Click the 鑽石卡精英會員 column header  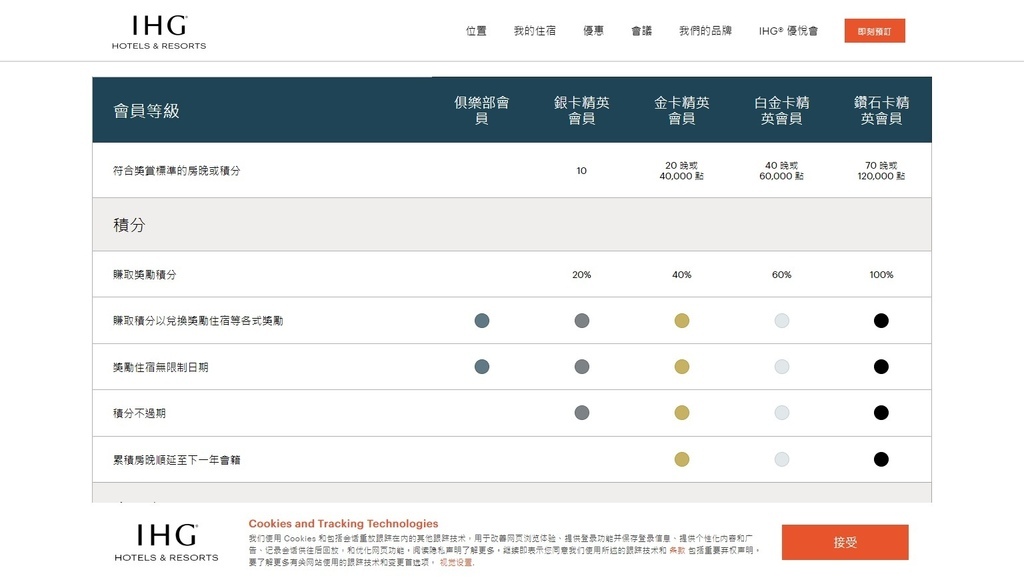[881, 110]
